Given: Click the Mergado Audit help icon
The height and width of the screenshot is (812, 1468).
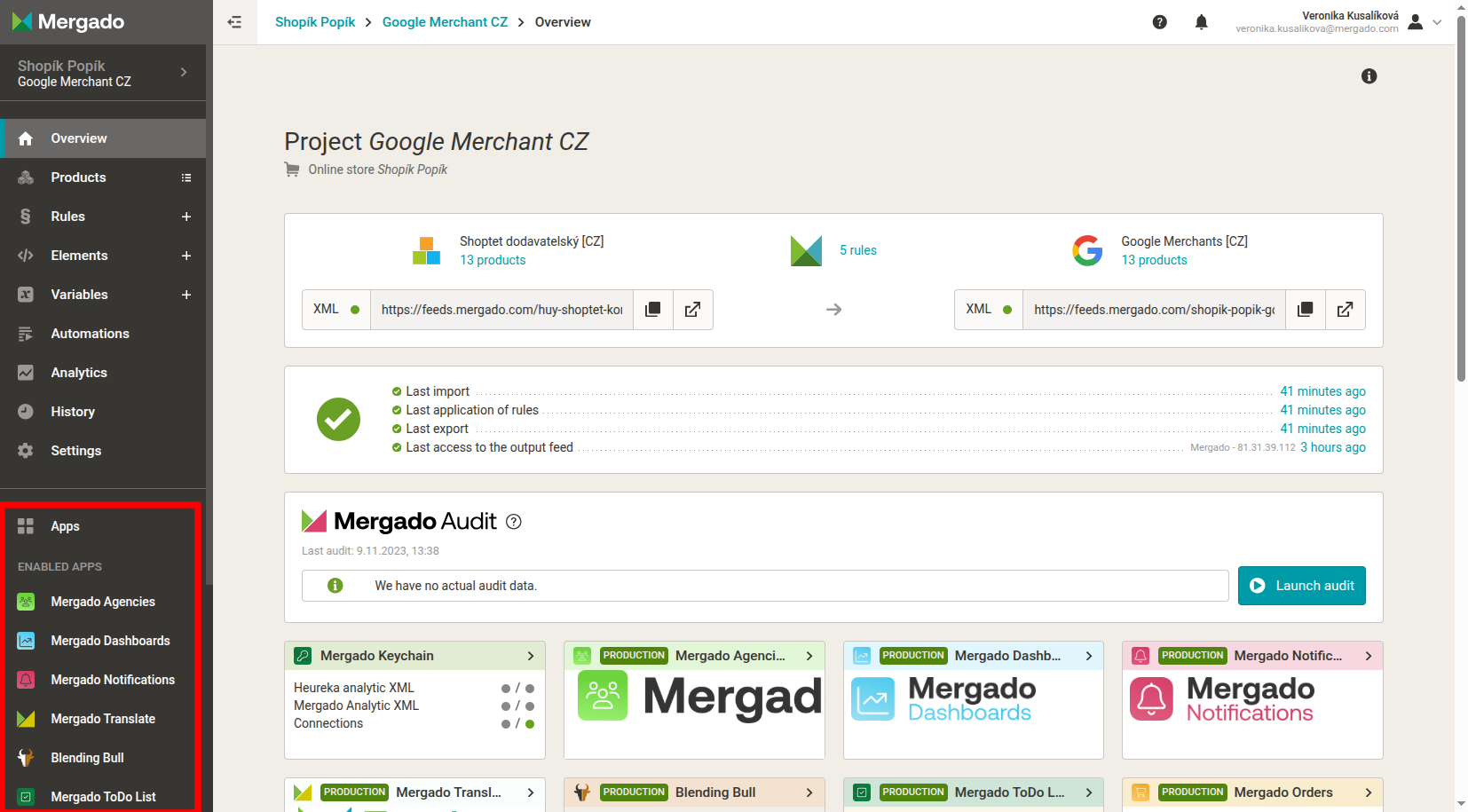Looking at the screenshot, I should click(x=513, y=522).
